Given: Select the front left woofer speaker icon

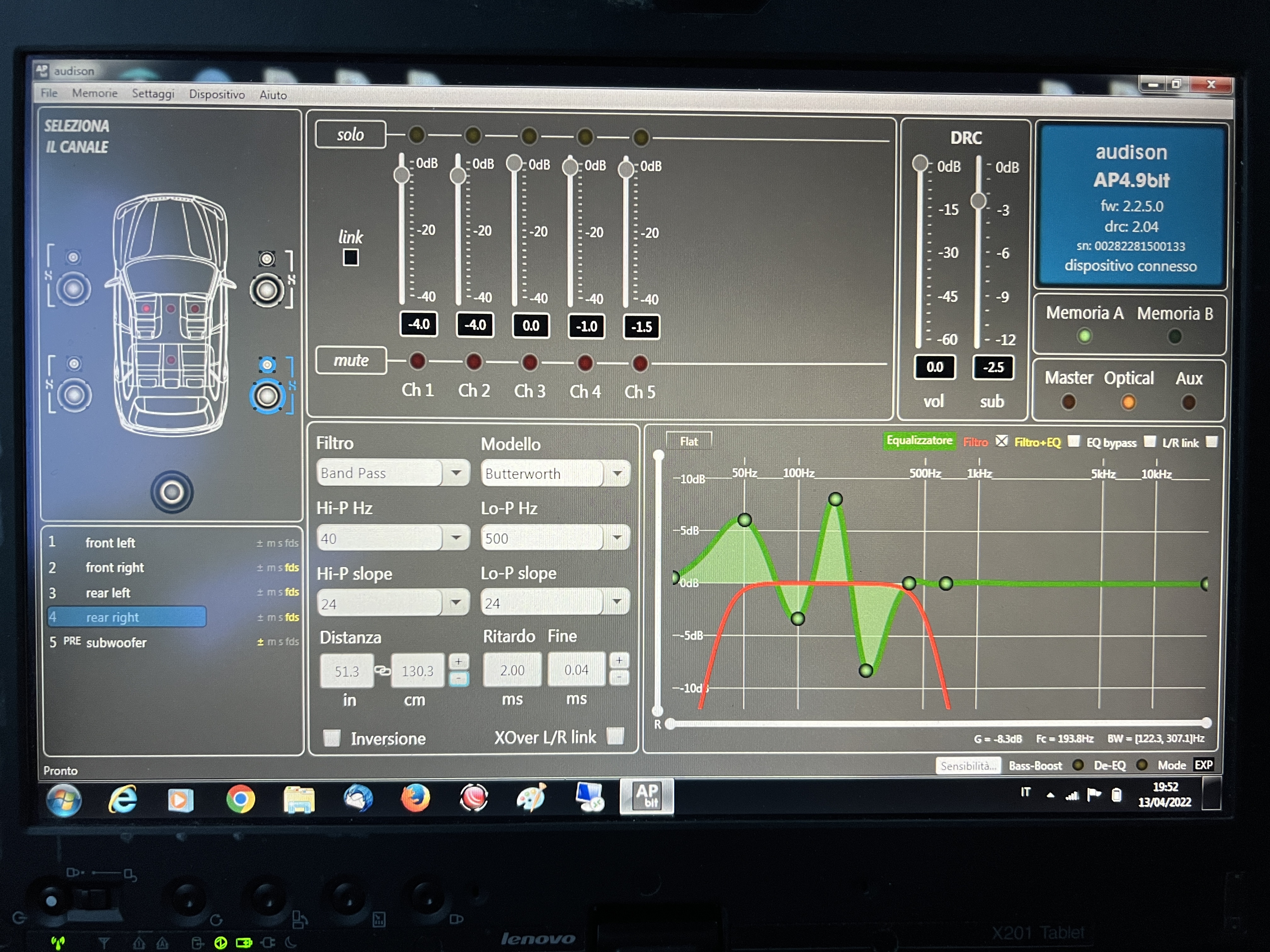Looking at the screenshot, I should (x=73, y=289).
